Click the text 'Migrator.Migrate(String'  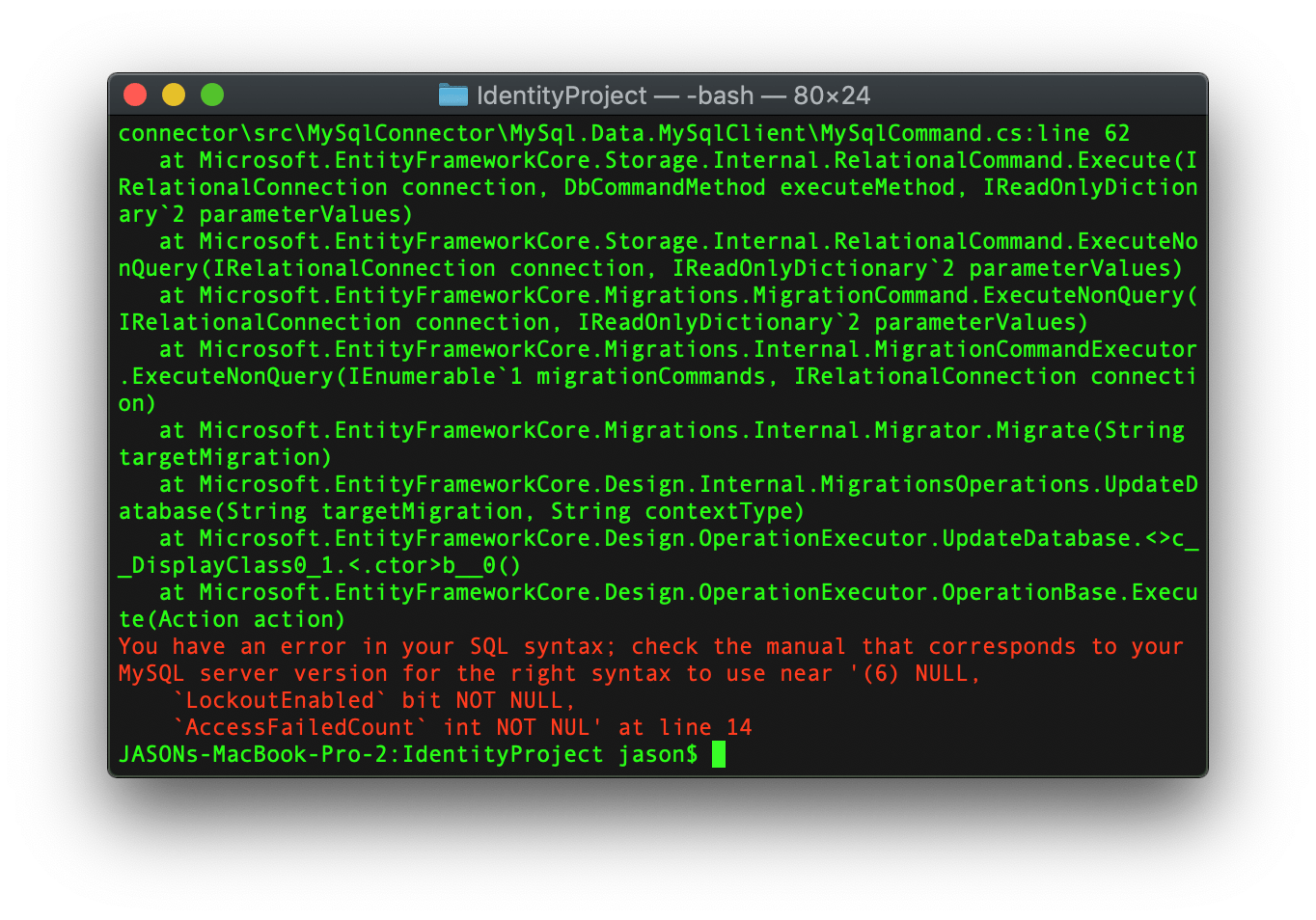click(1029, 430)
